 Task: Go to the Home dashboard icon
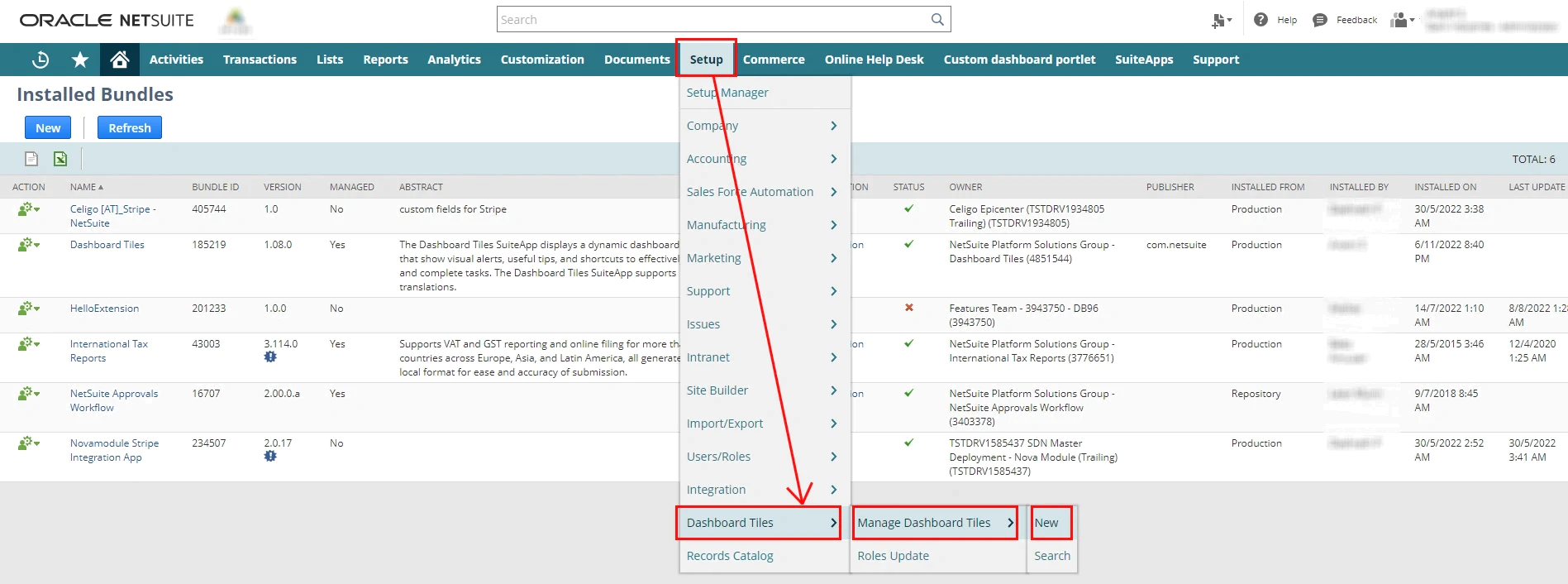tap(120, 60)
